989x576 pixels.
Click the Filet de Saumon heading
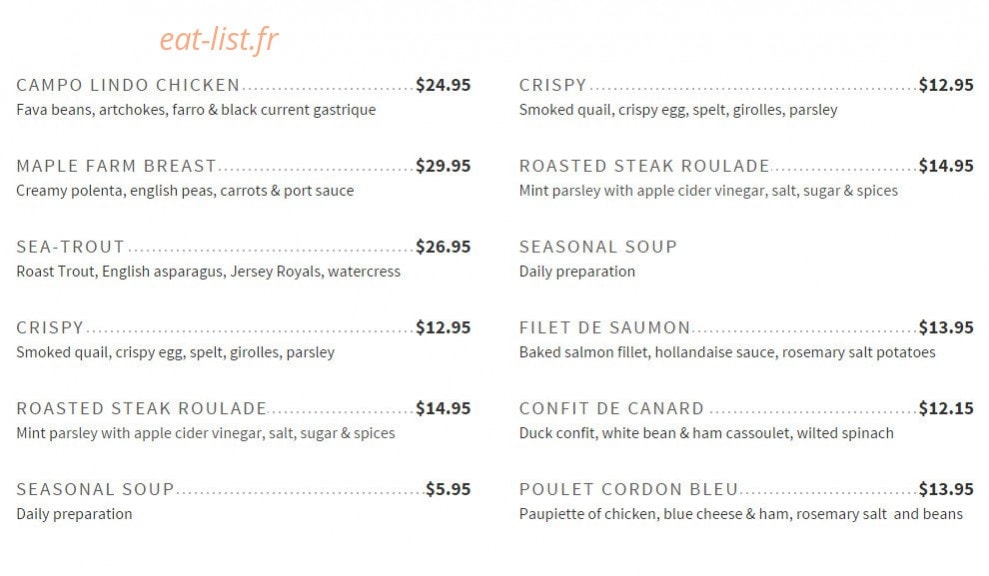(x=605, y=327)
